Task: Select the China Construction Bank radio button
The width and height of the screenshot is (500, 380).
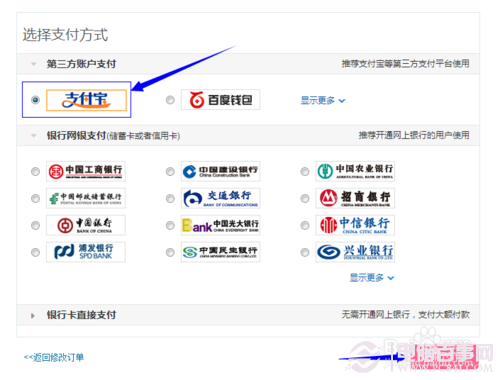Action: [x=170, y=172]
